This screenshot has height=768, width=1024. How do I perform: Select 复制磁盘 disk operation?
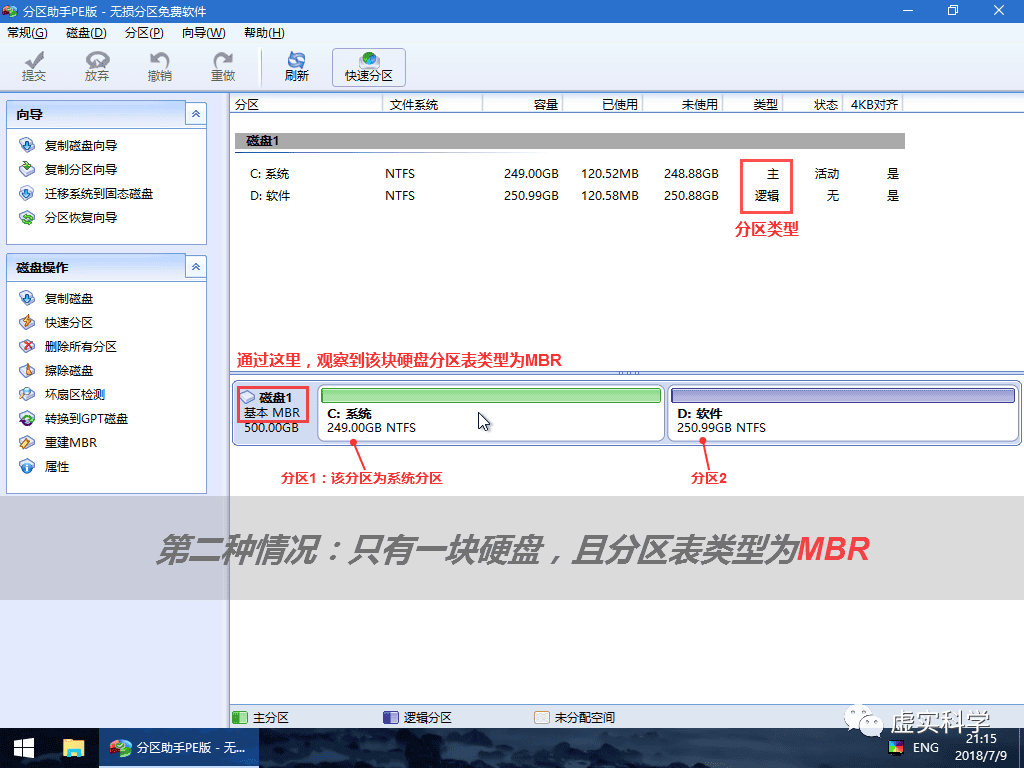[x=56, y=298]
